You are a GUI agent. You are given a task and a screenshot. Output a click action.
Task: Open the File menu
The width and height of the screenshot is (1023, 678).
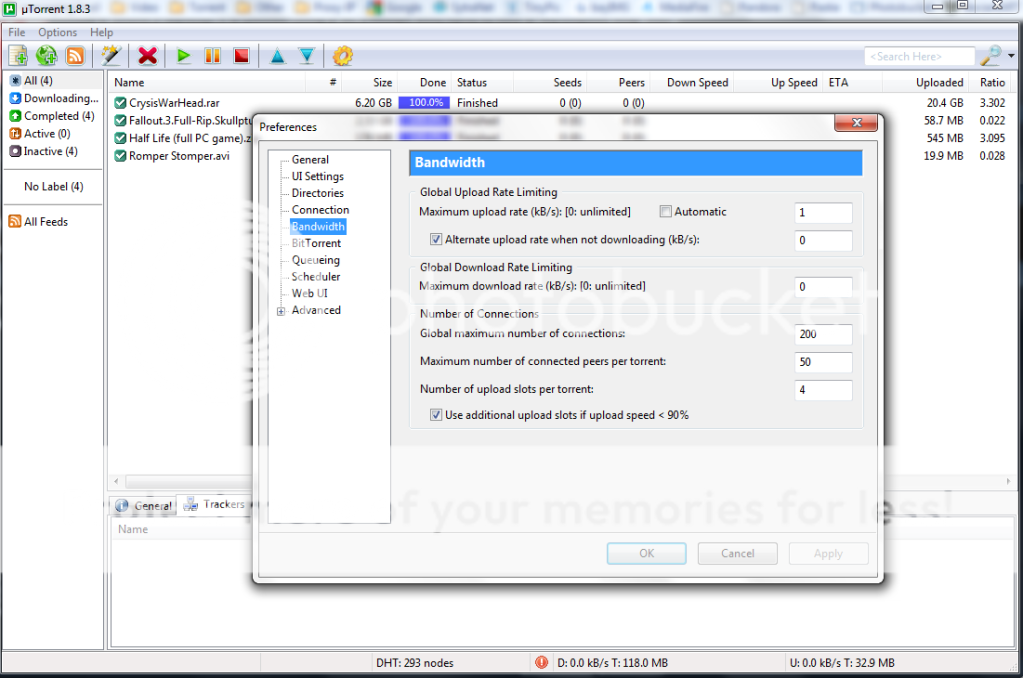16,32
